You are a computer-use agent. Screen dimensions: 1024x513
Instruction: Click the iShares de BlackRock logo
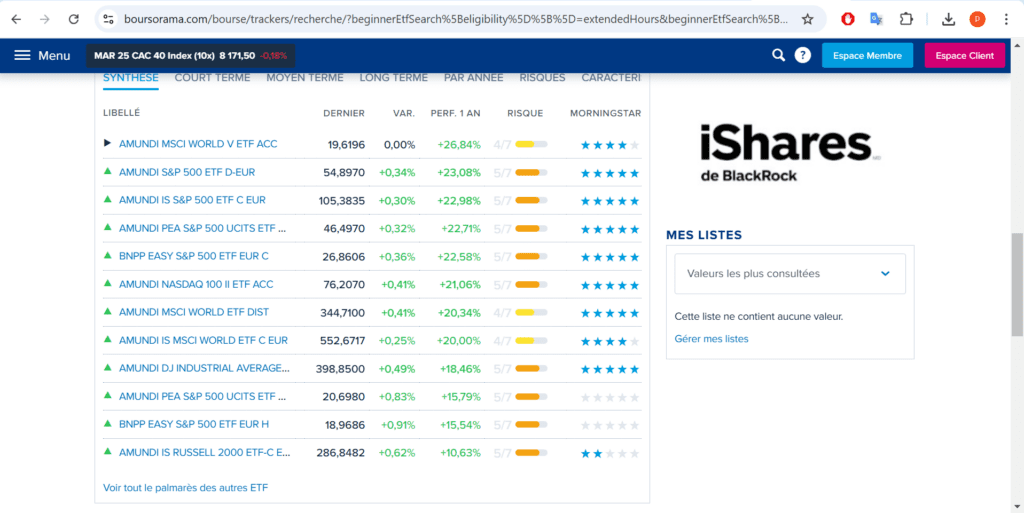click(790, 153)
